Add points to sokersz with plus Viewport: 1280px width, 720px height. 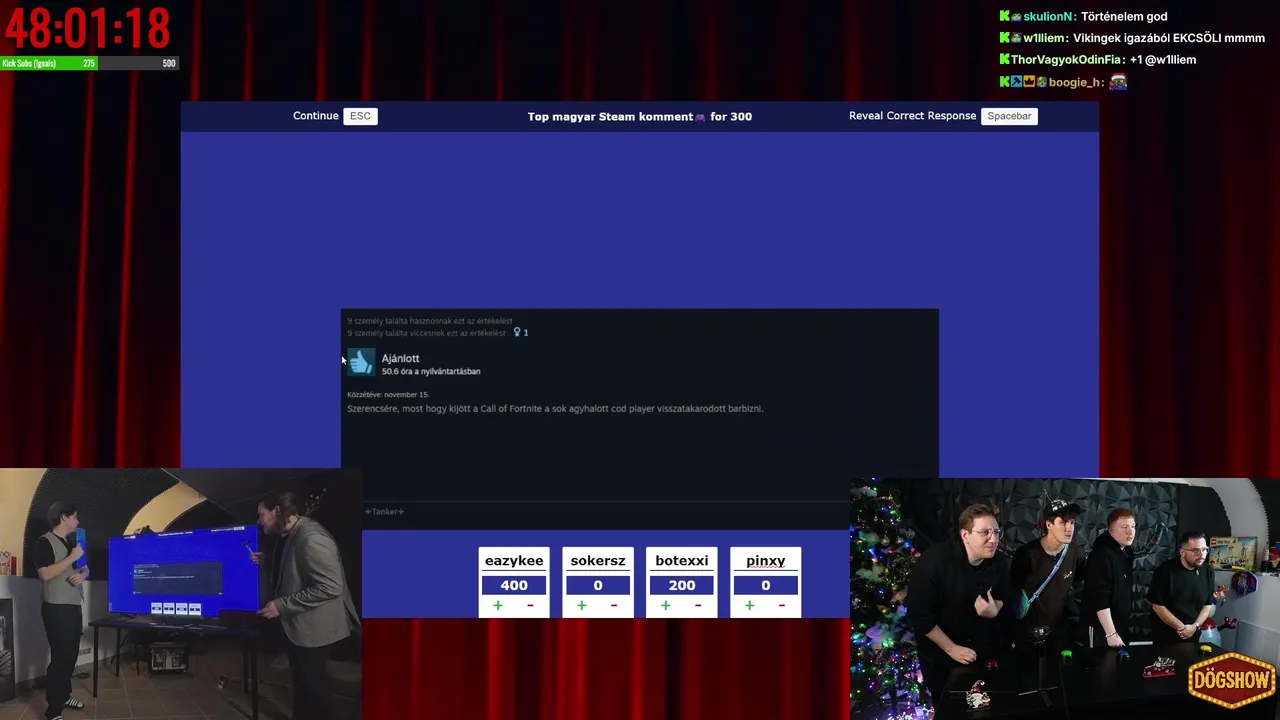pos(582,605)
